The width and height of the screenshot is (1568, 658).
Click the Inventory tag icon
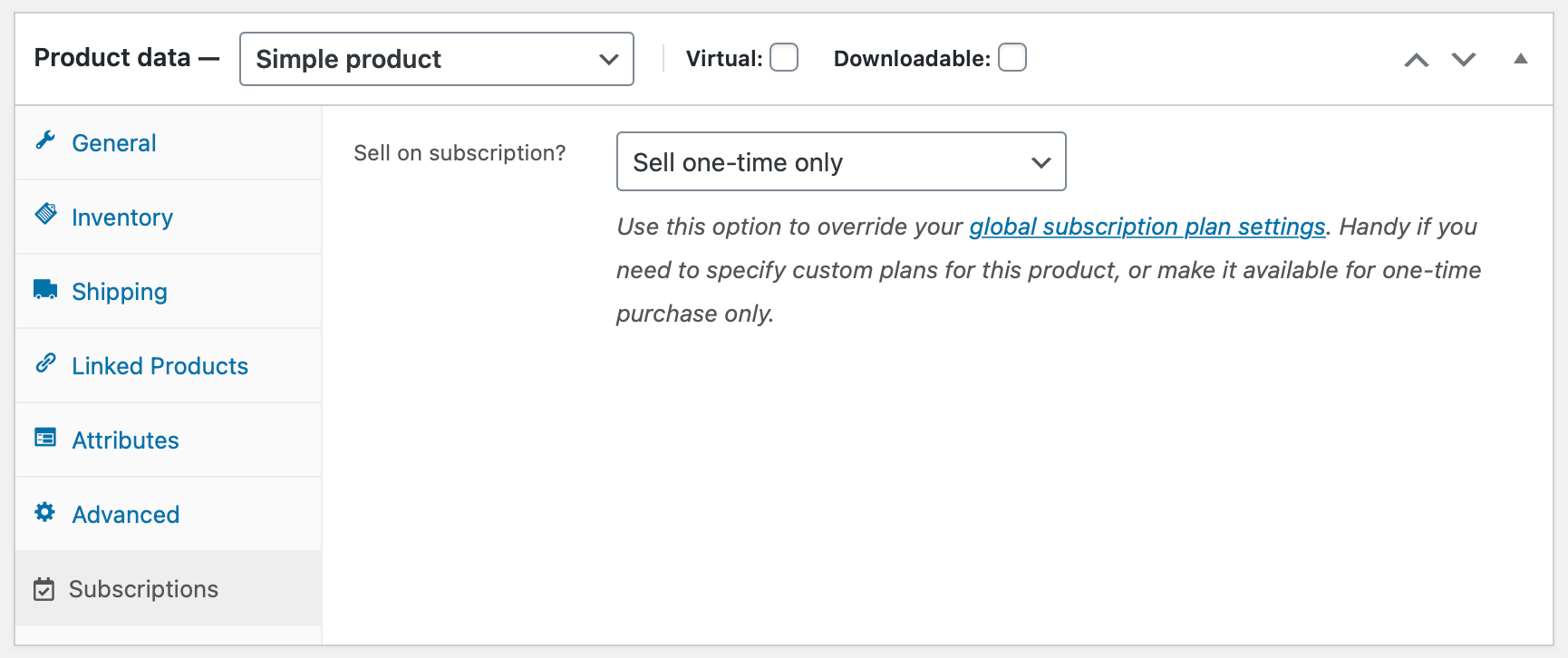[45, 215]
